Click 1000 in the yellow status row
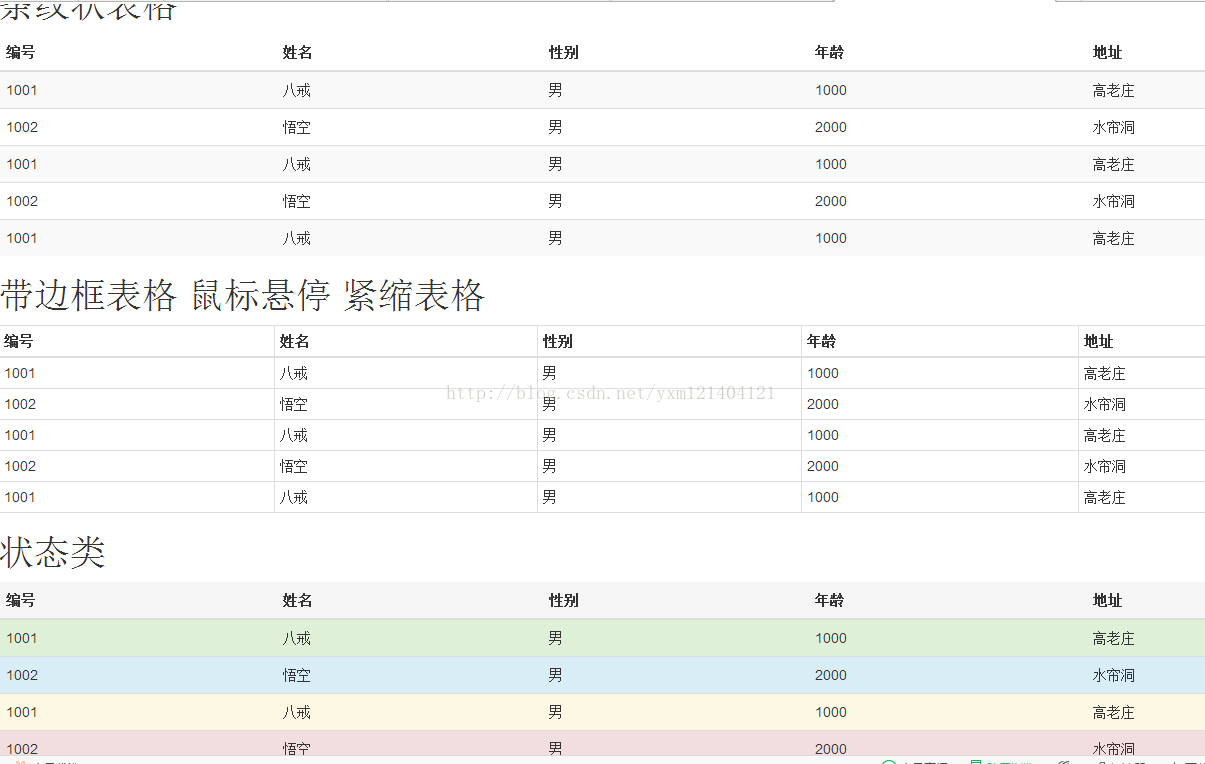Screen dimensions: 1205x764 (x=830, y=713)
